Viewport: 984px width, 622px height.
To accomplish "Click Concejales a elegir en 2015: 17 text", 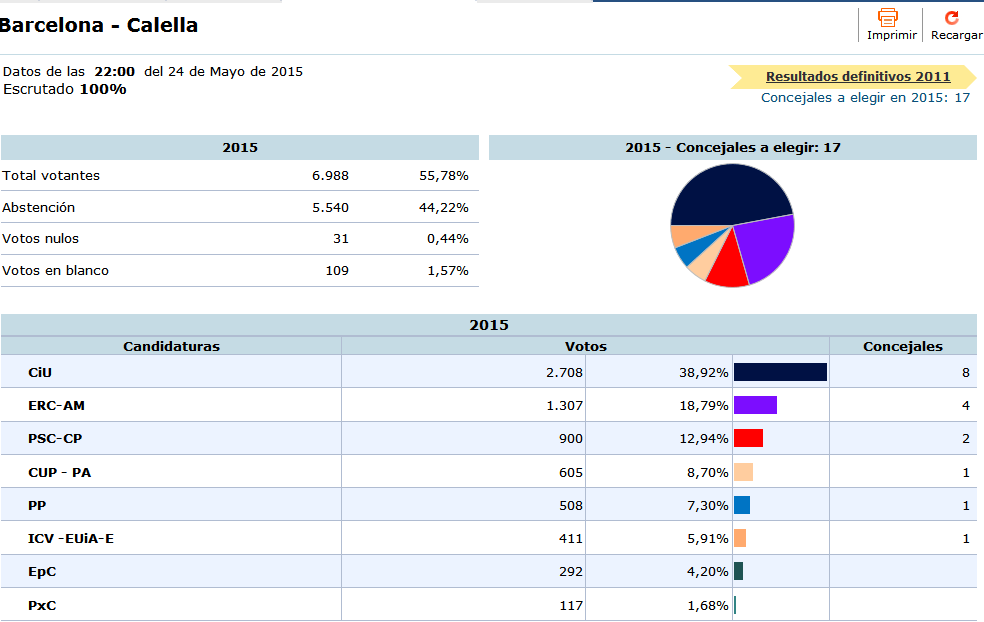I will coord(865,98).
